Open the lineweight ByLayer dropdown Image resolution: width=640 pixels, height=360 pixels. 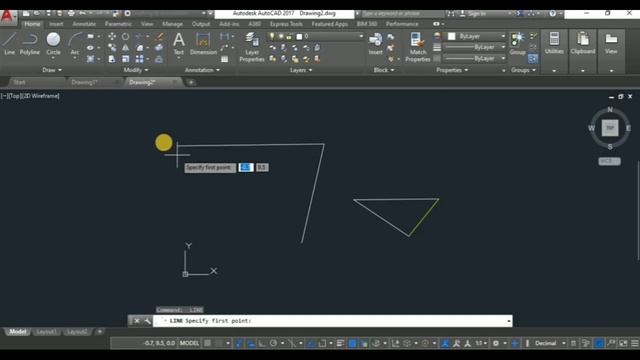[x=476, y=47]
